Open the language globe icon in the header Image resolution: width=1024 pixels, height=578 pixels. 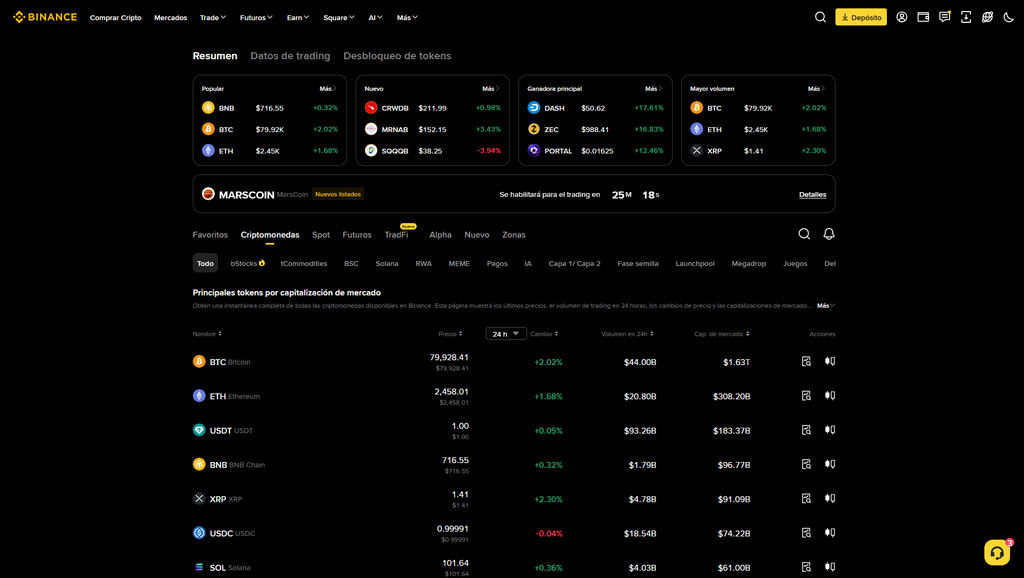click(x=987, y=18)
